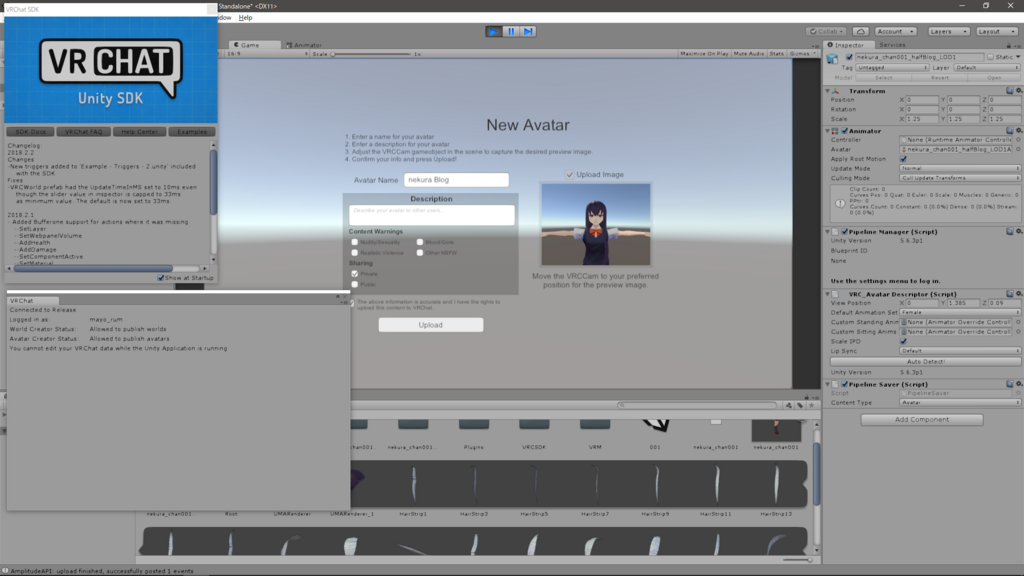Toggle Nudity/Sexuality content warning checkbox
This screenshot has height=576, width=1024.
[x=355, y=242]
